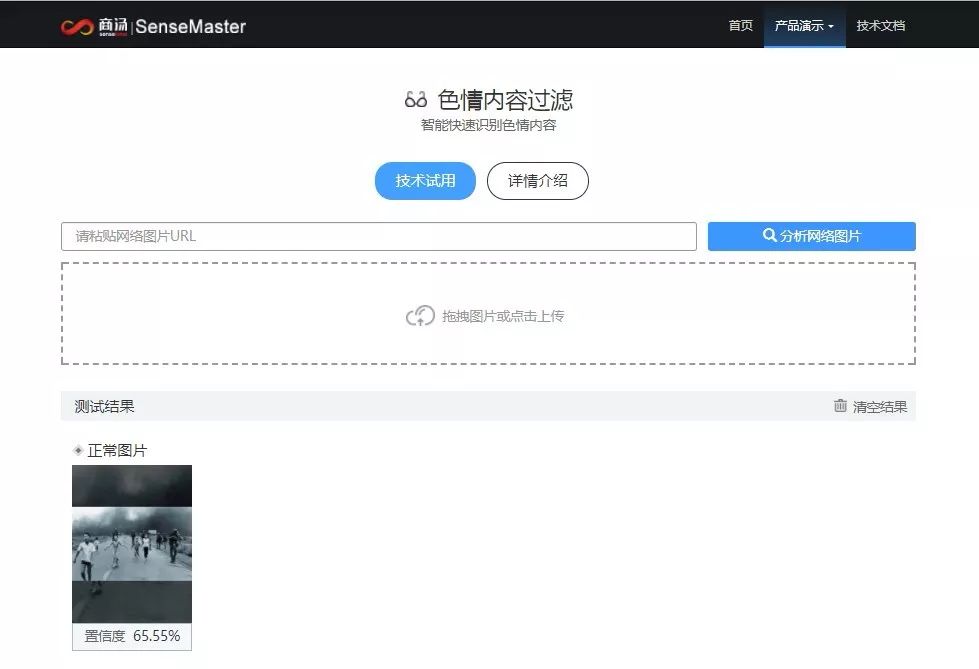Image resolution: width=979 pixels, height=669 pixels.
Task: Click the 智能快速识别色情内容 subtitle
Action: 488,125
